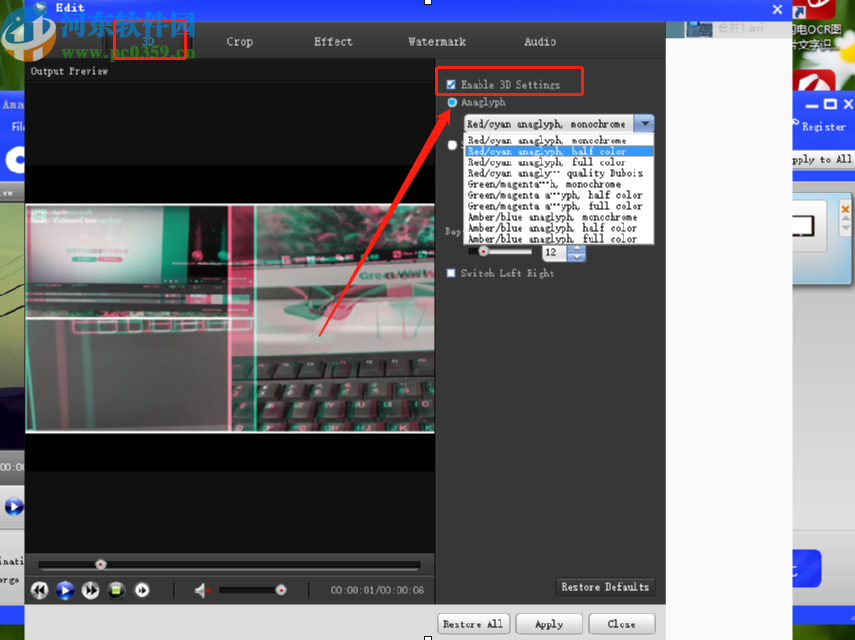Choose Red/cyan anaglyph quality Dubois option
Viewport: 855px width, 640px height.
[559, 173]
